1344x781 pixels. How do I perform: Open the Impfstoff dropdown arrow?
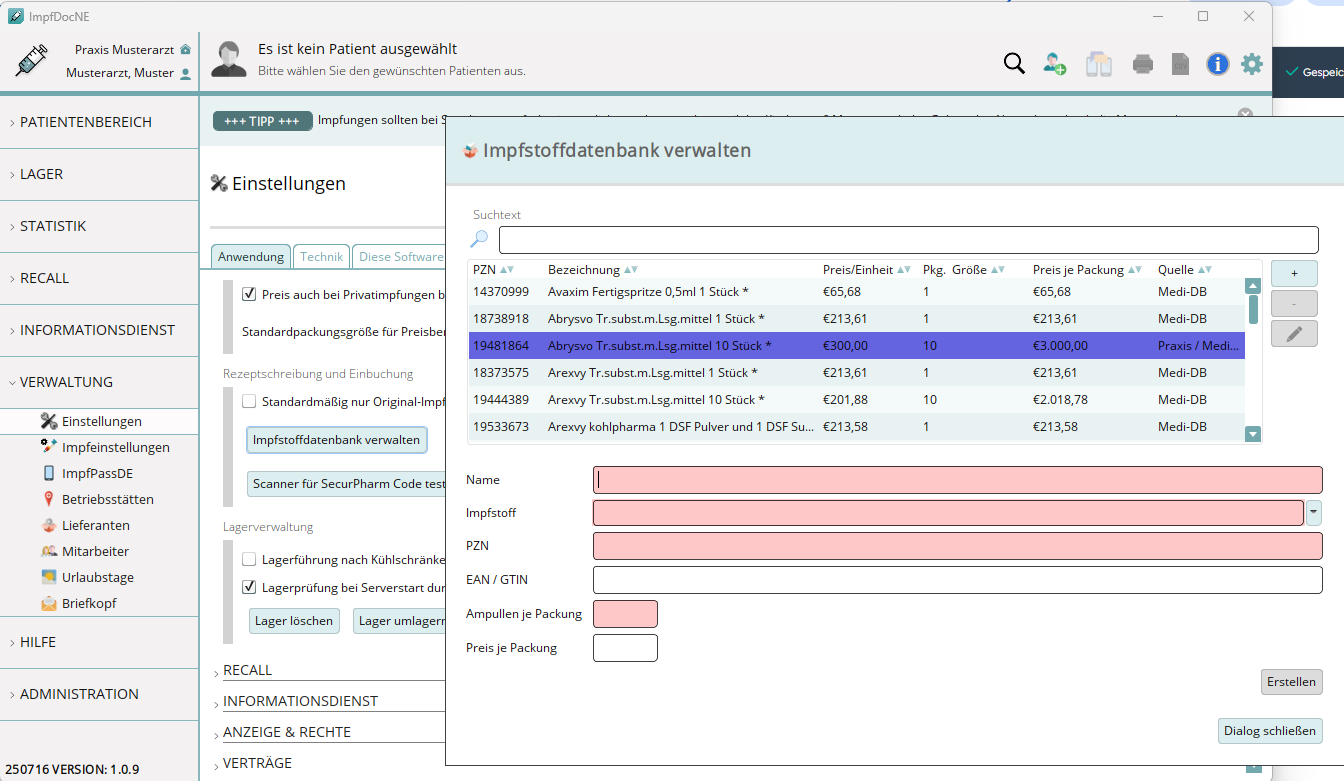pos(1314,513)
